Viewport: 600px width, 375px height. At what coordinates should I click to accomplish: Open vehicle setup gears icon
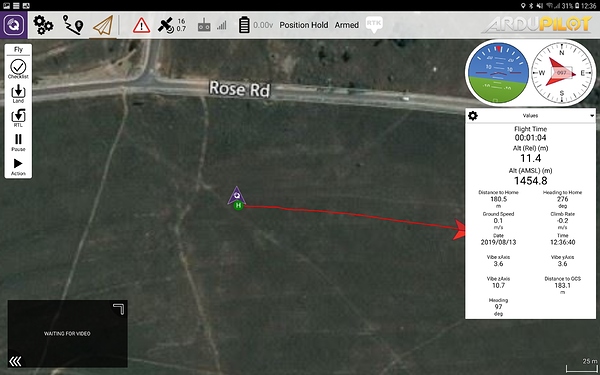[x=43, y=25]
